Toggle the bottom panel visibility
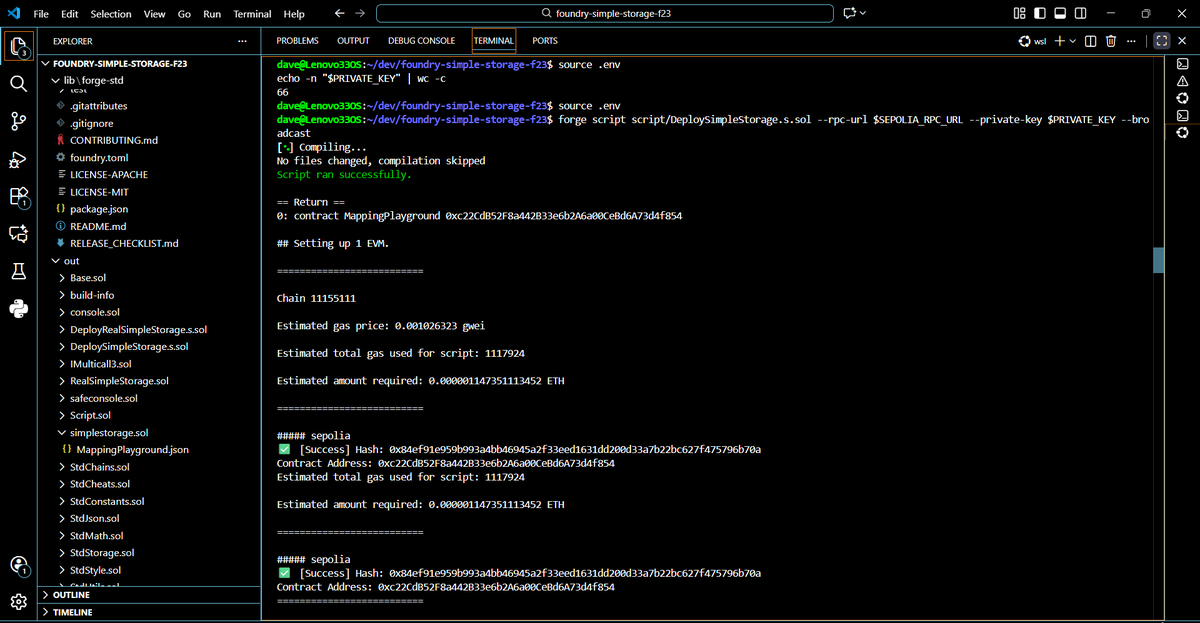Viewport: 1200px width, 623px height. point(1060,13)
